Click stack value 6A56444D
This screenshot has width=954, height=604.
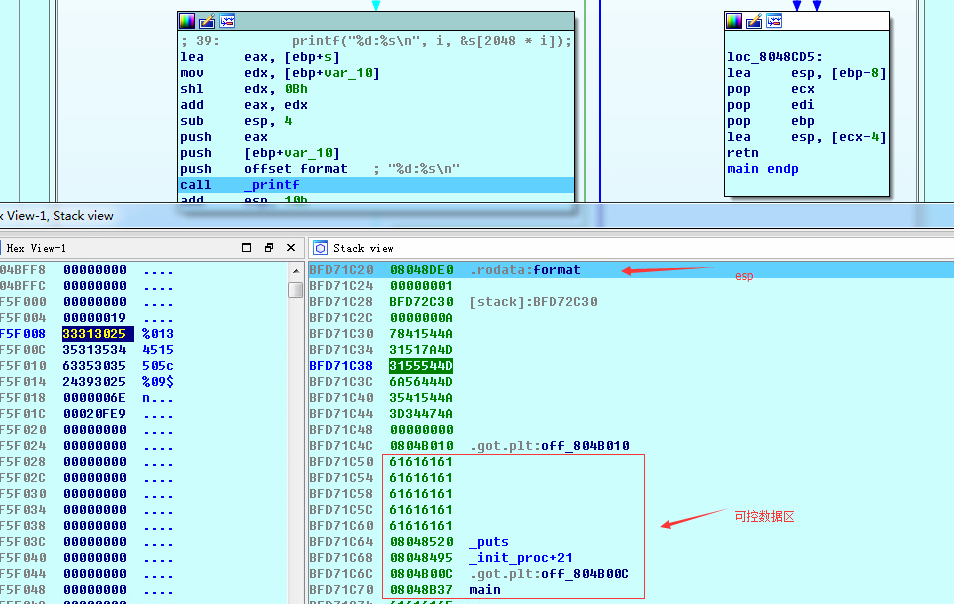tap(421, 382)
